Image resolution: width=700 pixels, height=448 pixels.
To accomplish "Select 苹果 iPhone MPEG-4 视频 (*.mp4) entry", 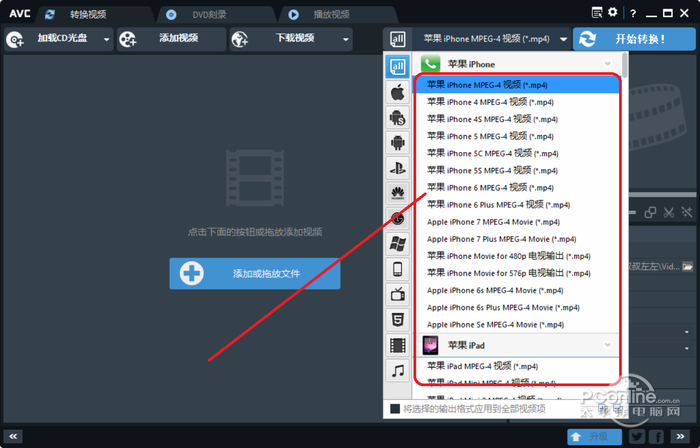I will [x=516, y=85].
